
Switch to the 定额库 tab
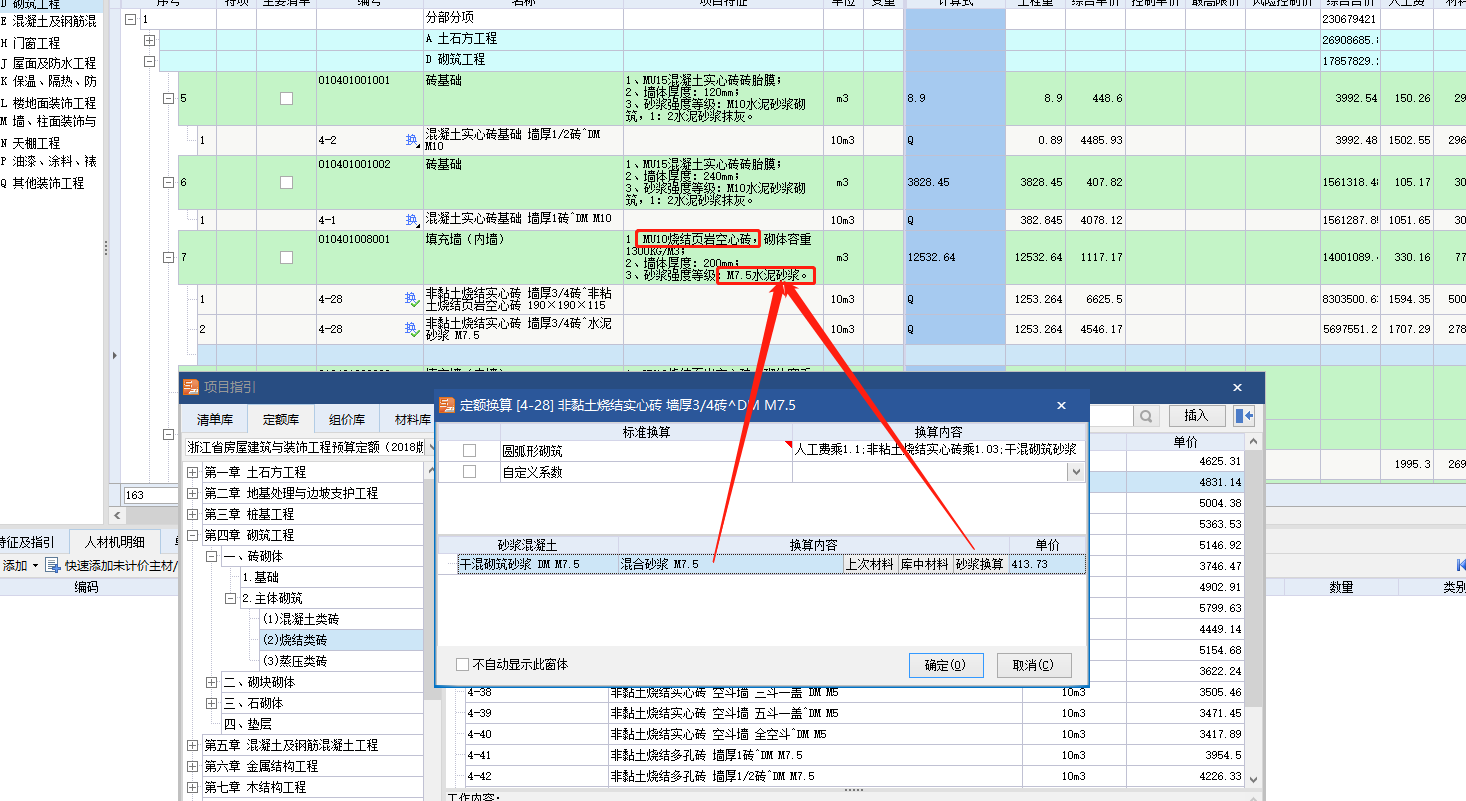tap(280, 419)
